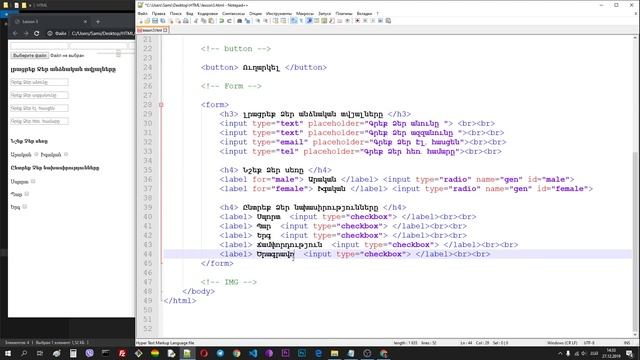640x360 pixels.
Task: Click the Copy icon in Notepad++ toolbar
Action: click(x=203, y=20)
